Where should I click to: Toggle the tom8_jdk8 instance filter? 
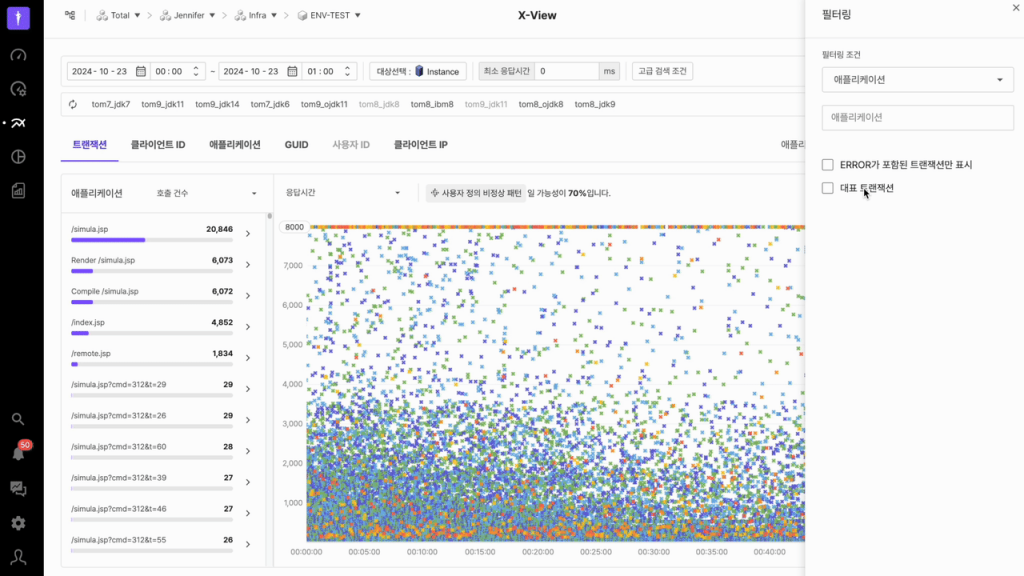click(x=379, y=104)
